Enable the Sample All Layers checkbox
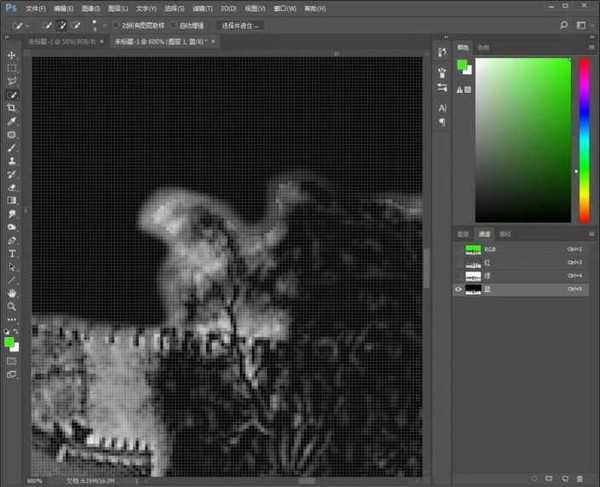 point(116,24)
